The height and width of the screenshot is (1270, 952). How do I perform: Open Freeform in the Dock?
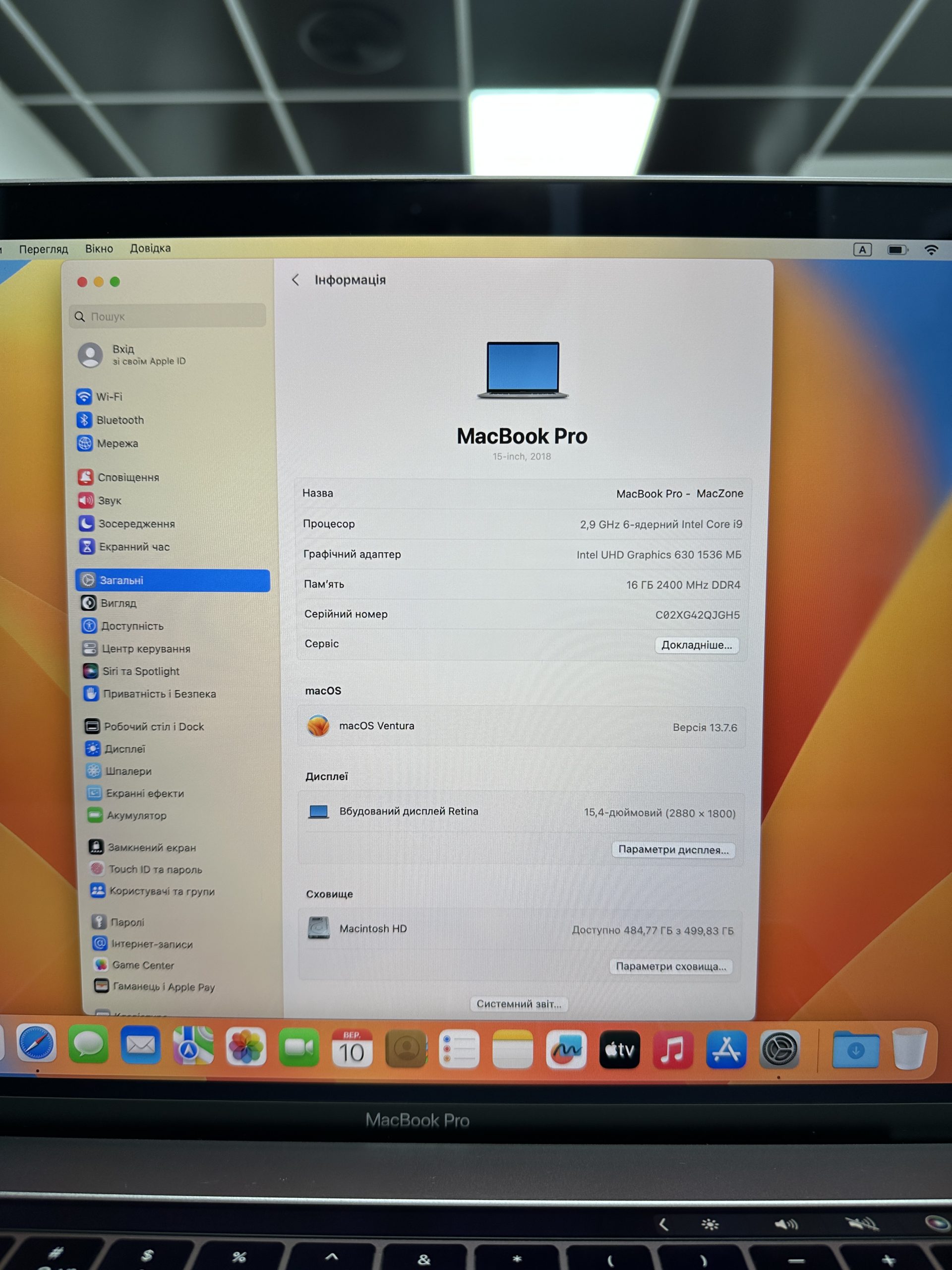(566, 1050)
